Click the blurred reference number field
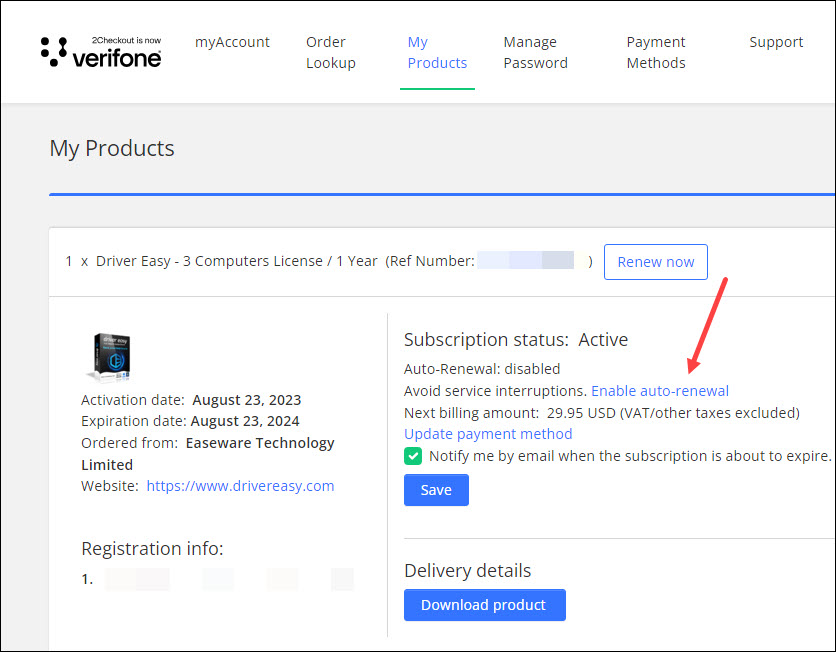836x652 pixels. (526, 261)
